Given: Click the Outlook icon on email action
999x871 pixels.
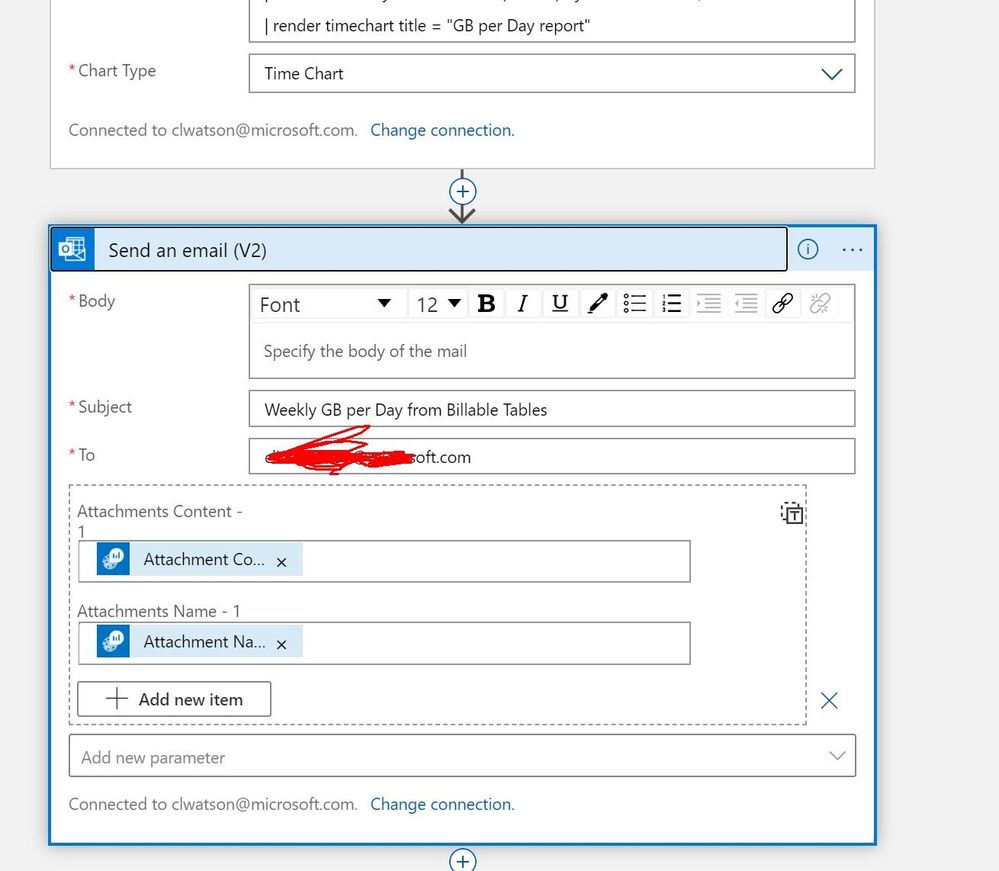Looking at the screenshot, I should [72, 249].
